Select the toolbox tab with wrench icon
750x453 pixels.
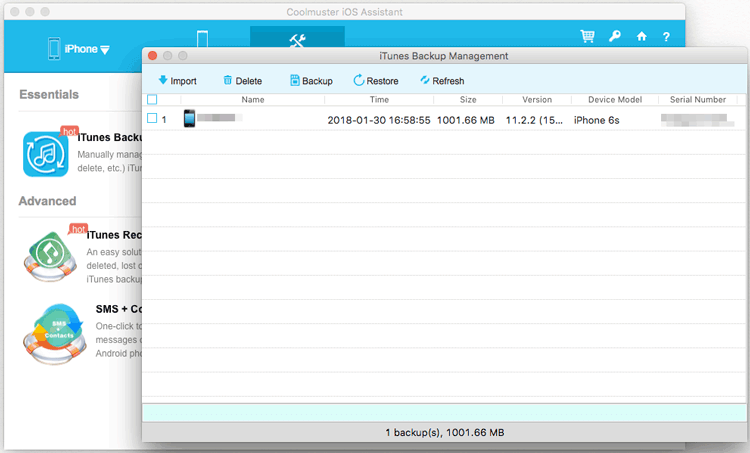pos(297,37)
